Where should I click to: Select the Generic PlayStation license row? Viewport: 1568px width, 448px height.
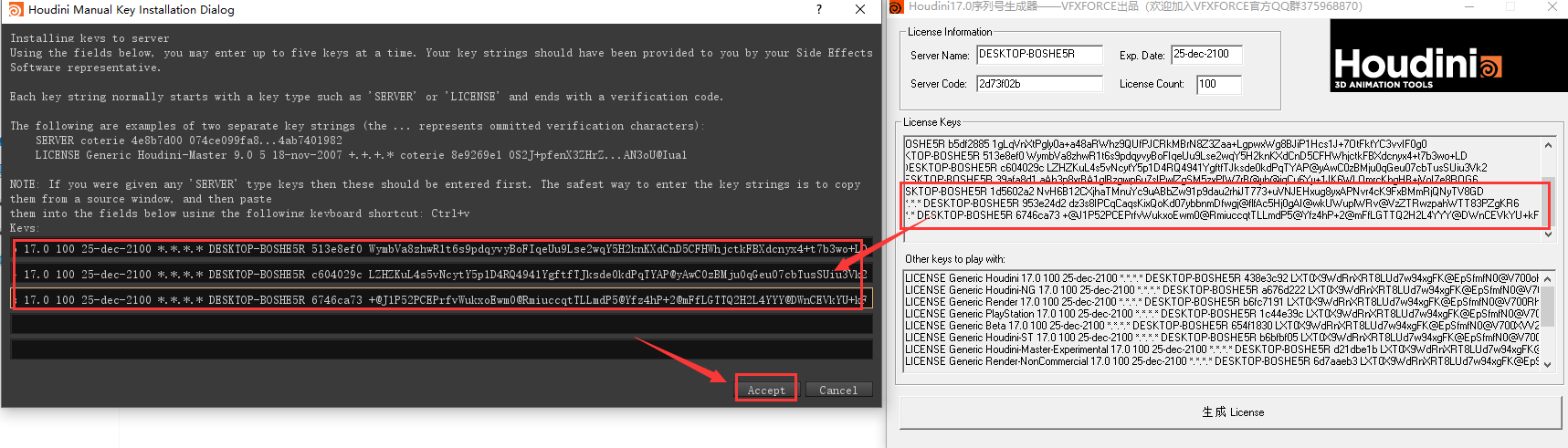point(1222,314)
